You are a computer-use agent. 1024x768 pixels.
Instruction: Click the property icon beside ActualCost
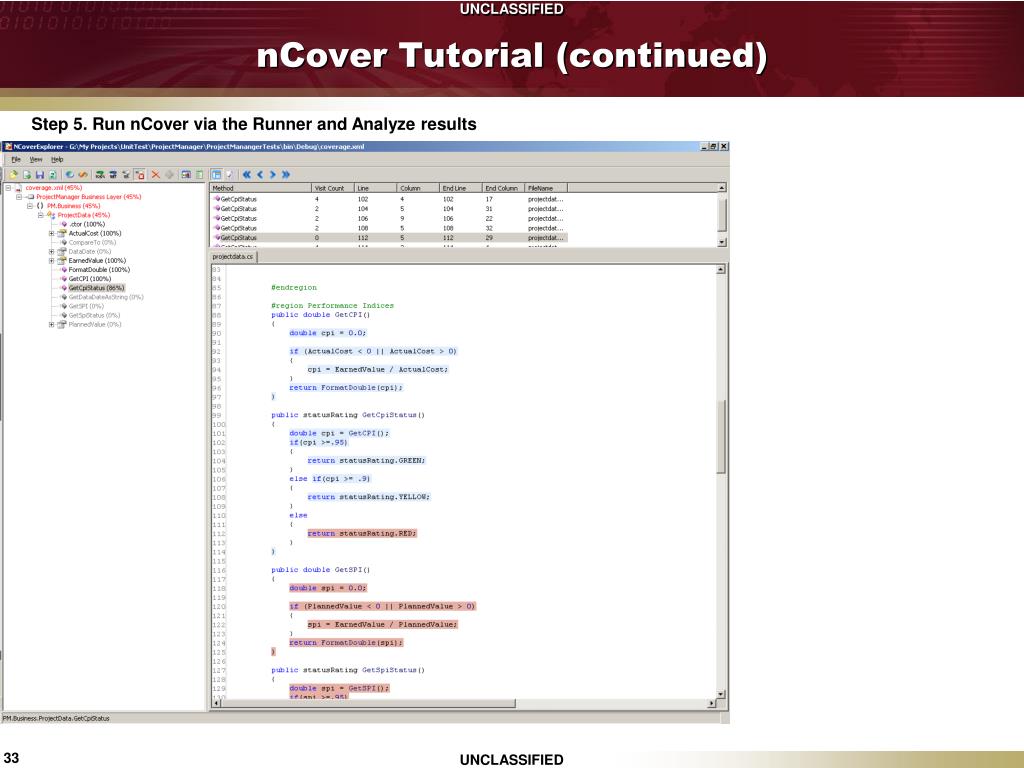coord(61,233)
